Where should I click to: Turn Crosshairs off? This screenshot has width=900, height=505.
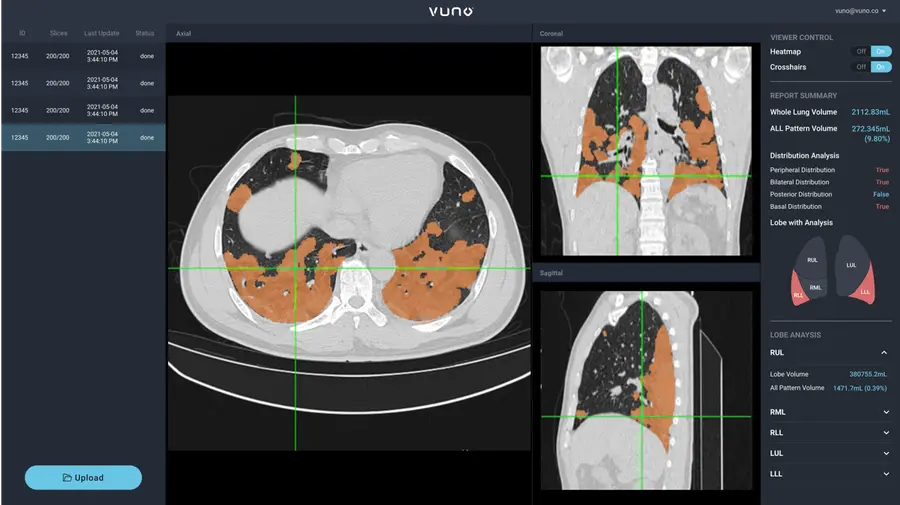[859, 67]
